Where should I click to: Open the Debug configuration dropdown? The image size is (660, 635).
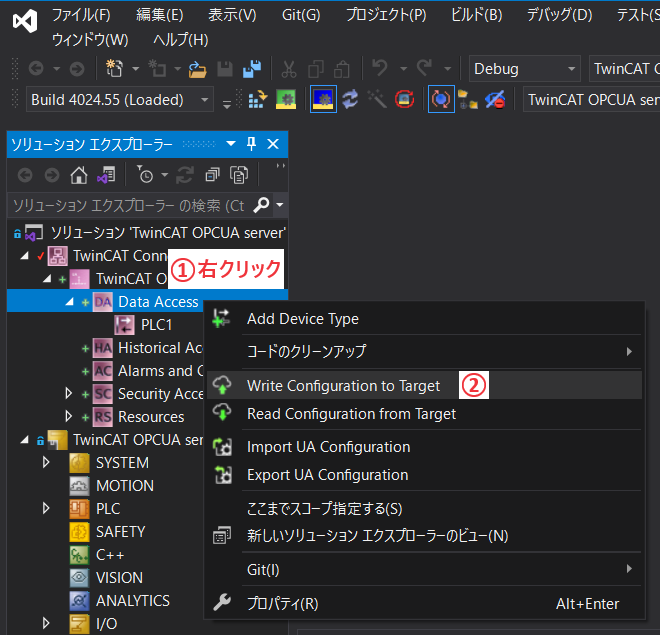524,69
